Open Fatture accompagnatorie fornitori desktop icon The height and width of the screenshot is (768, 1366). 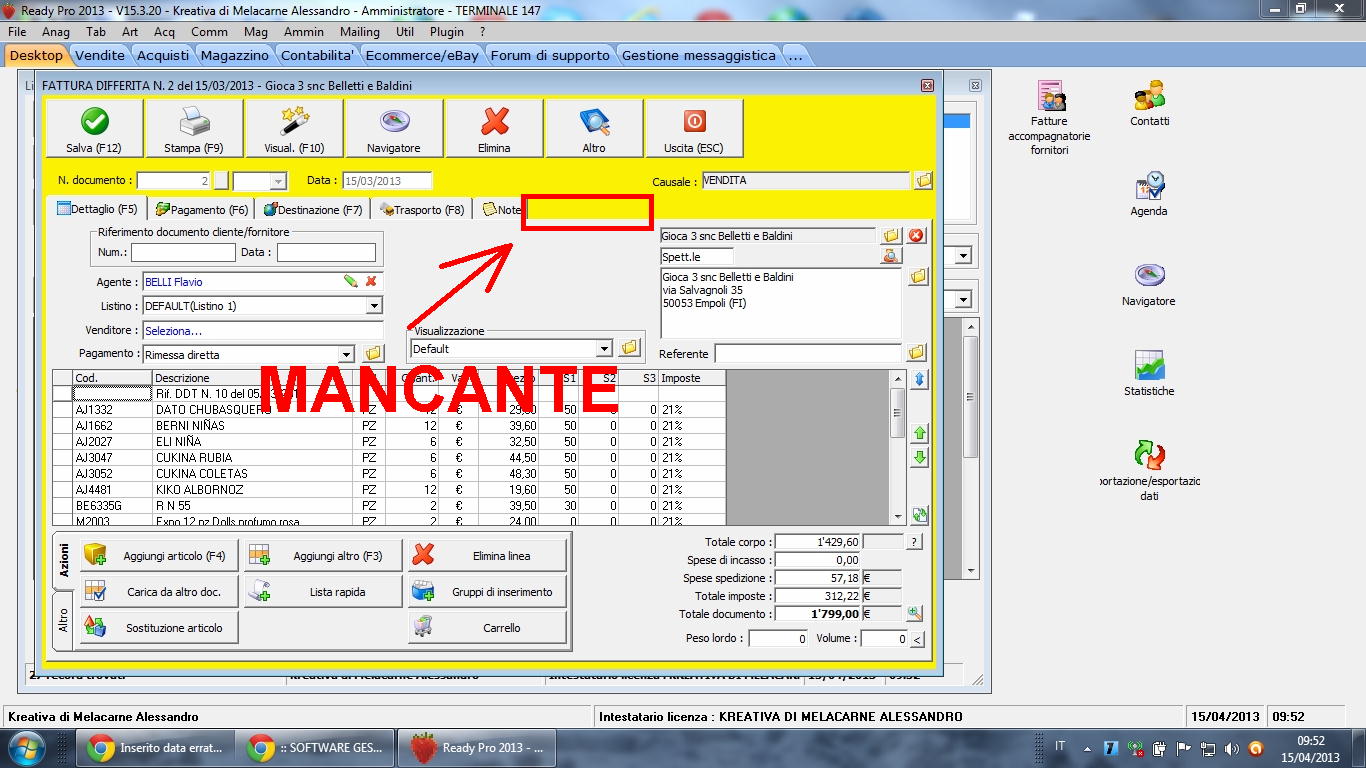coord(1049,119)
